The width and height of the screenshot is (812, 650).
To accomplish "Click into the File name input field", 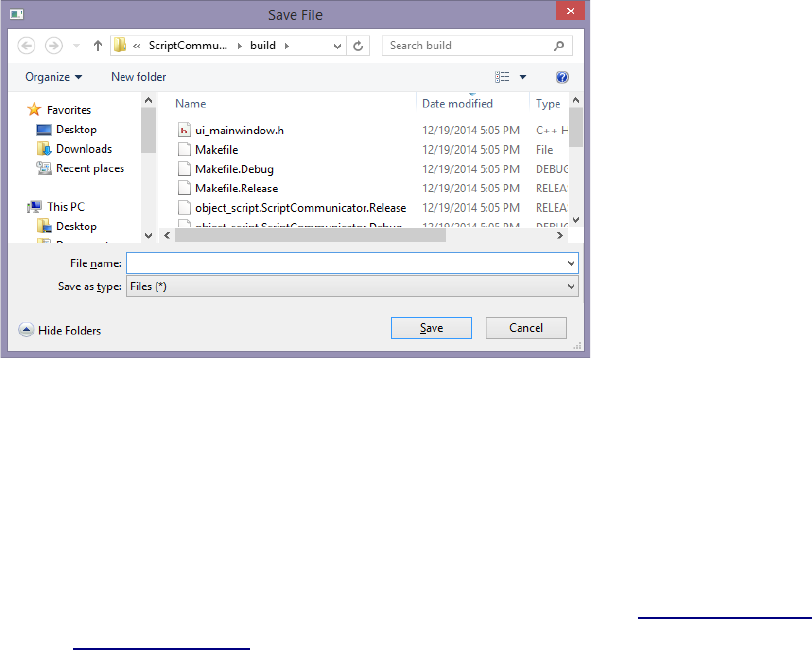I will click(x=346, y=263).
